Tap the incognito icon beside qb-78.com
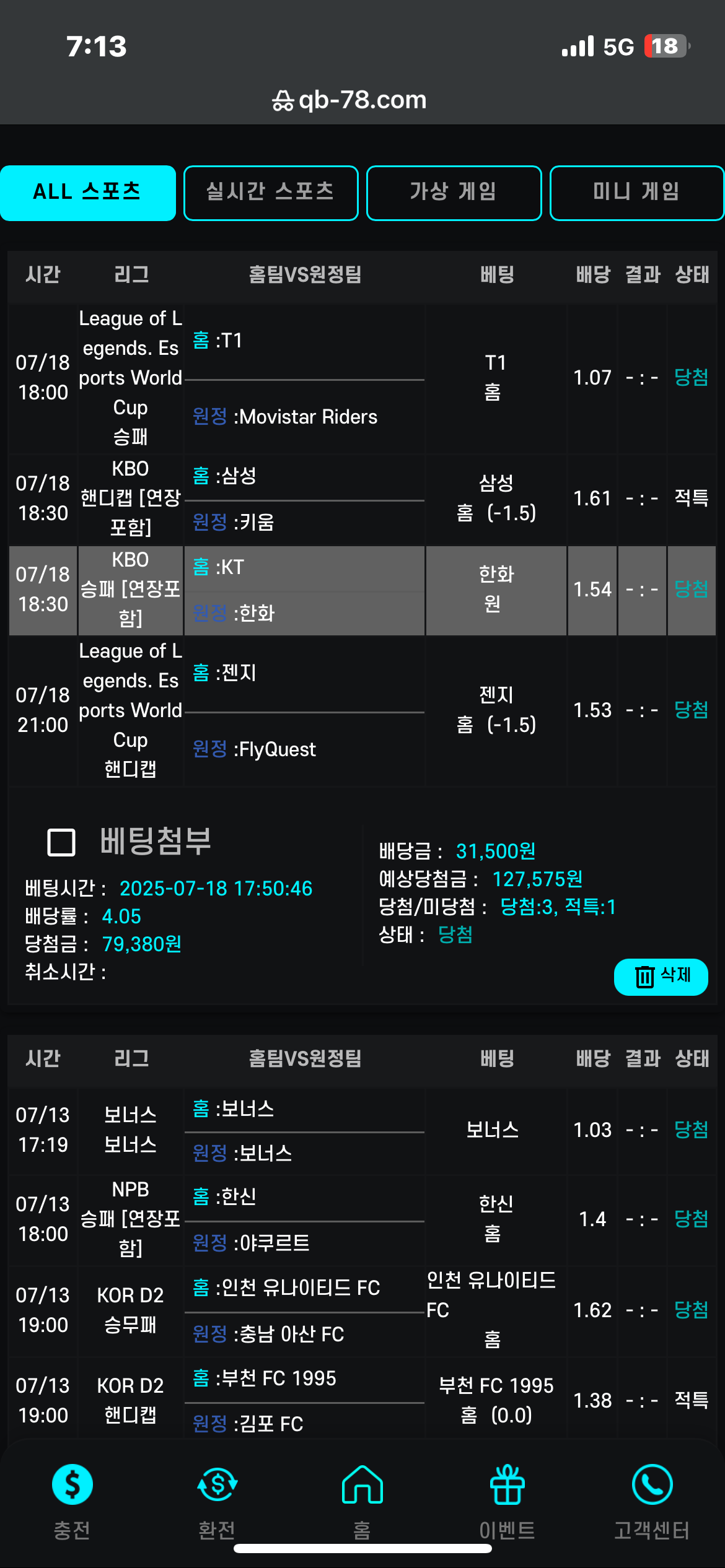Screen dimensions: 725x1568 (x=283, y=100)
